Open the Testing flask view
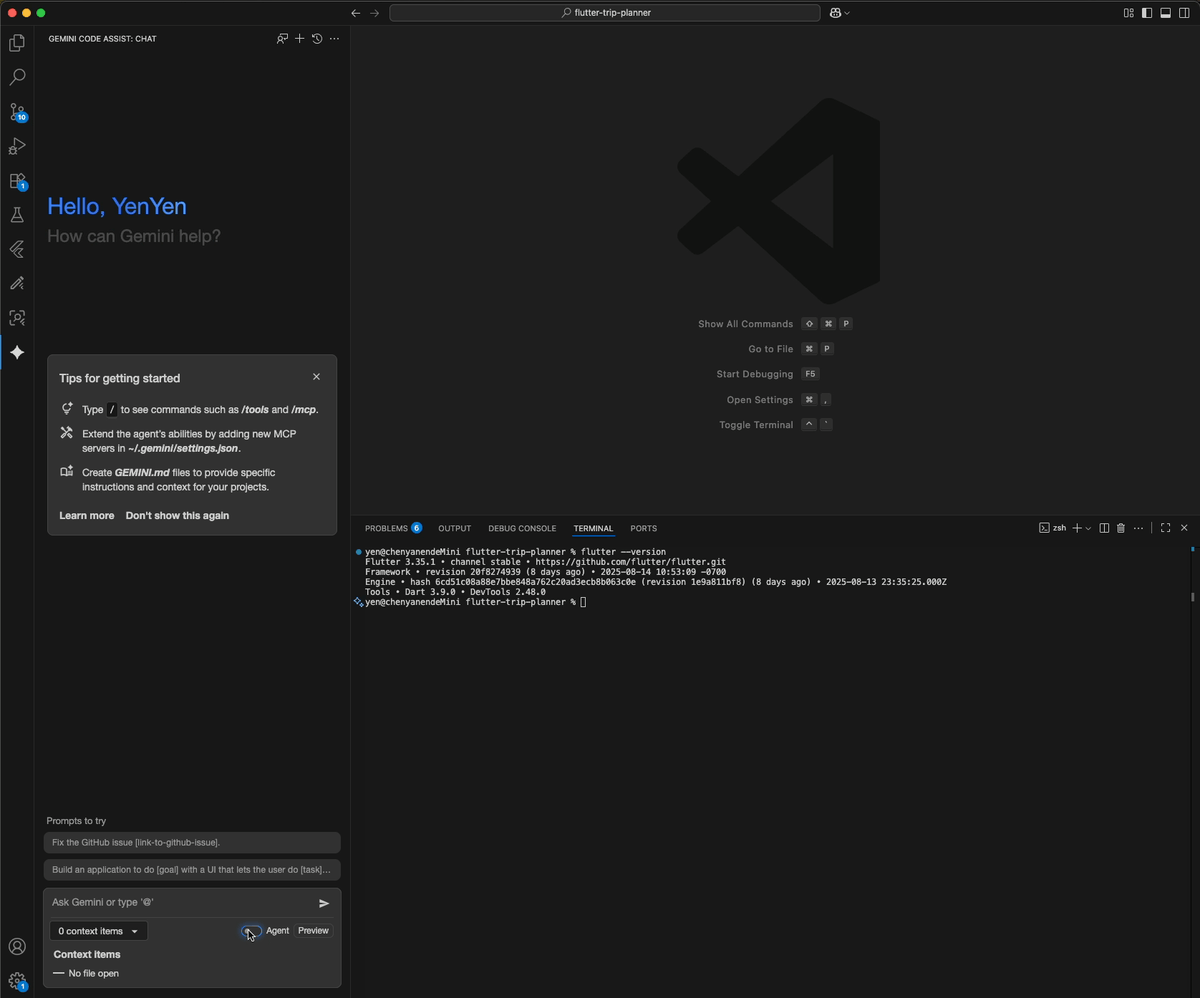This screenshot has height=998, width=1200. (17, 215)
